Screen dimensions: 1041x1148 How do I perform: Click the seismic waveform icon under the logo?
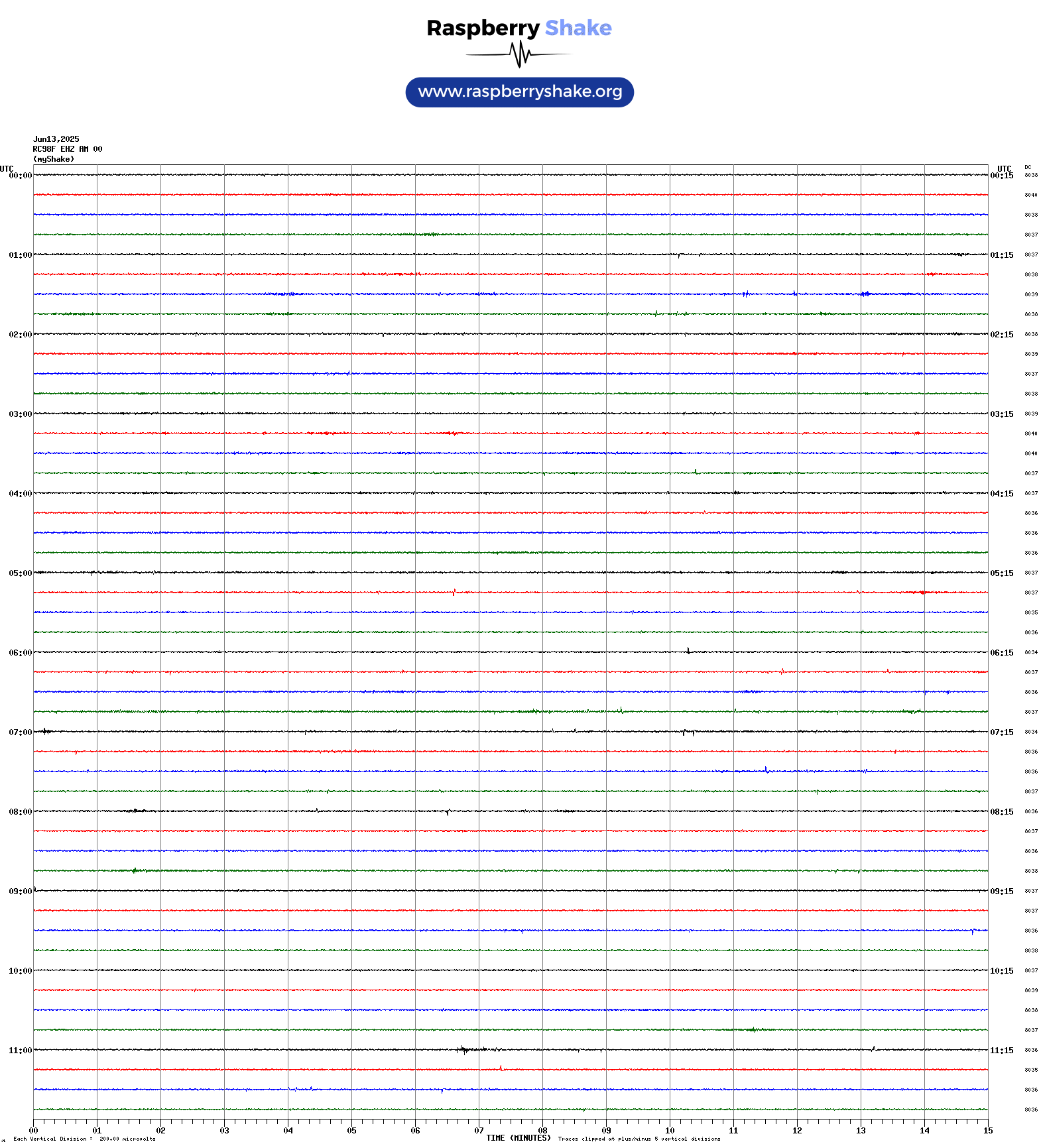(519, 54)
